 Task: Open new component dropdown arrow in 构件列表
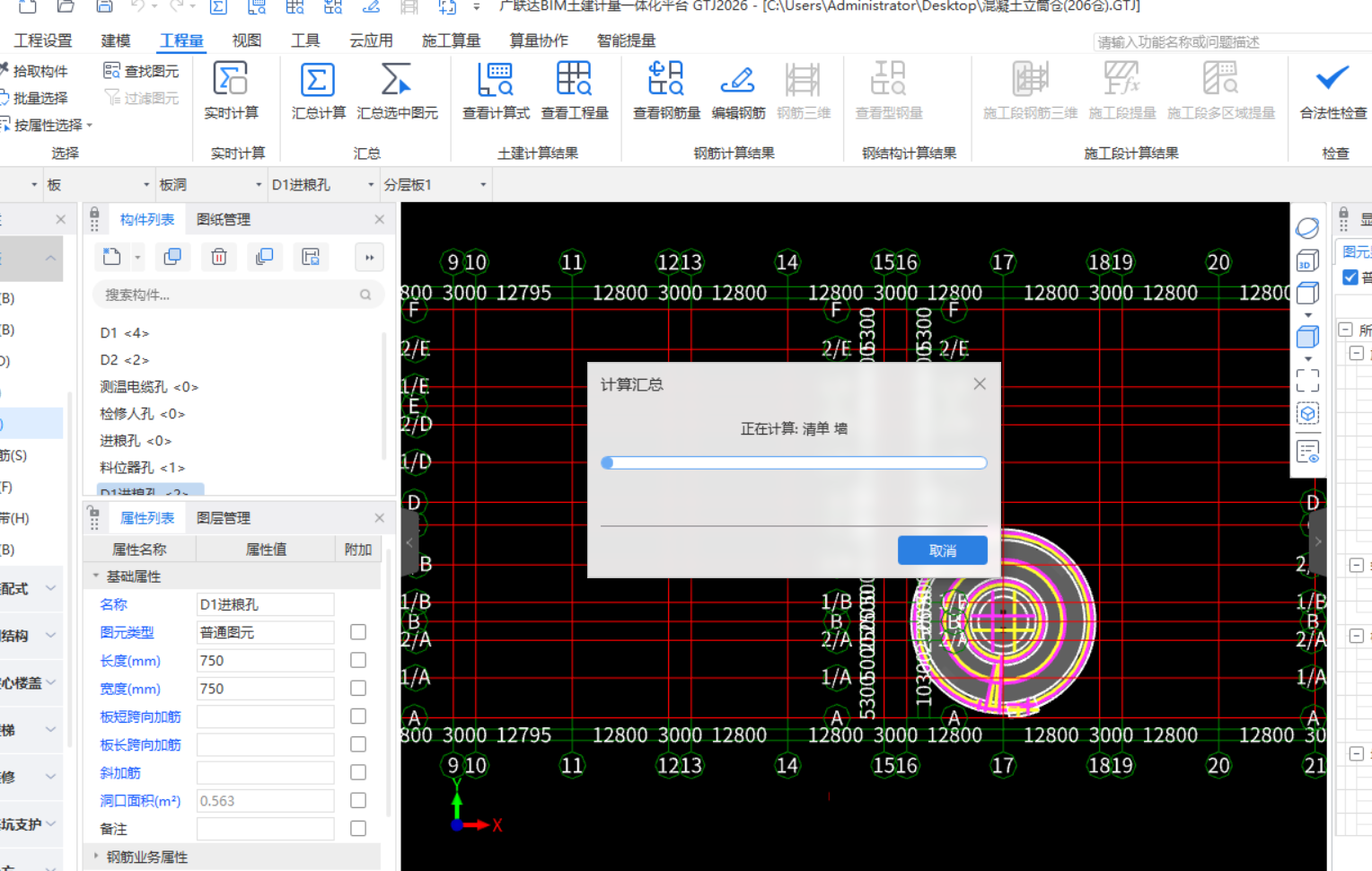click(137, 258)
